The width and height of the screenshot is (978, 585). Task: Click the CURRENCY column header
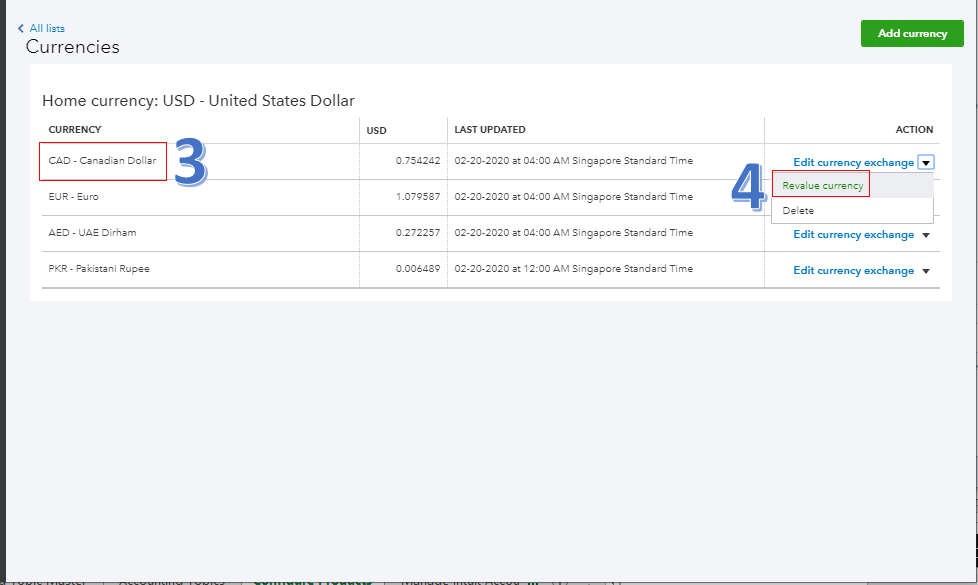75,130
